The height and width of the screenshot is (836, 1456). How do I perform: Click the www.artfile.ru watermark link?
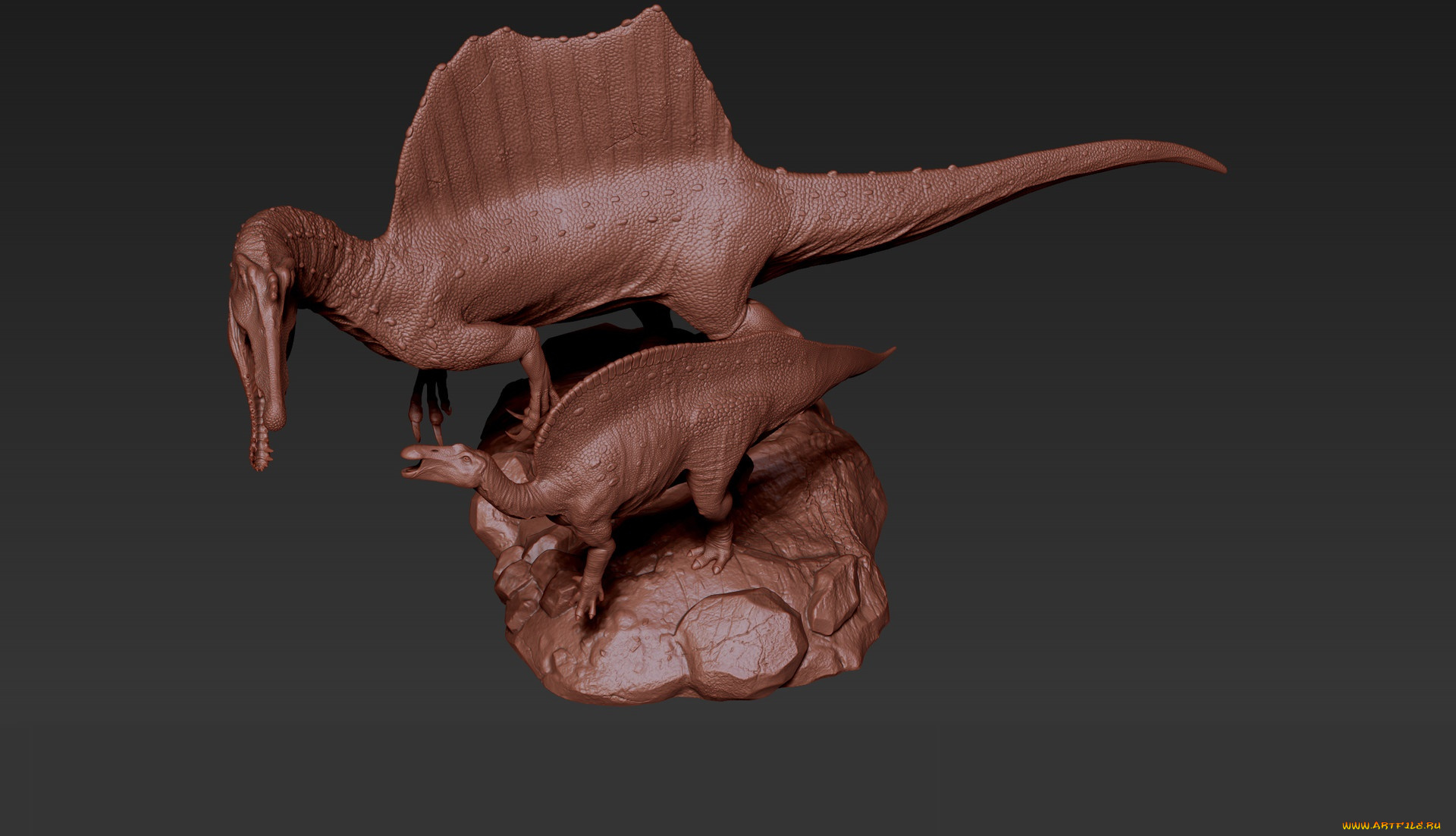(1392, 825)
